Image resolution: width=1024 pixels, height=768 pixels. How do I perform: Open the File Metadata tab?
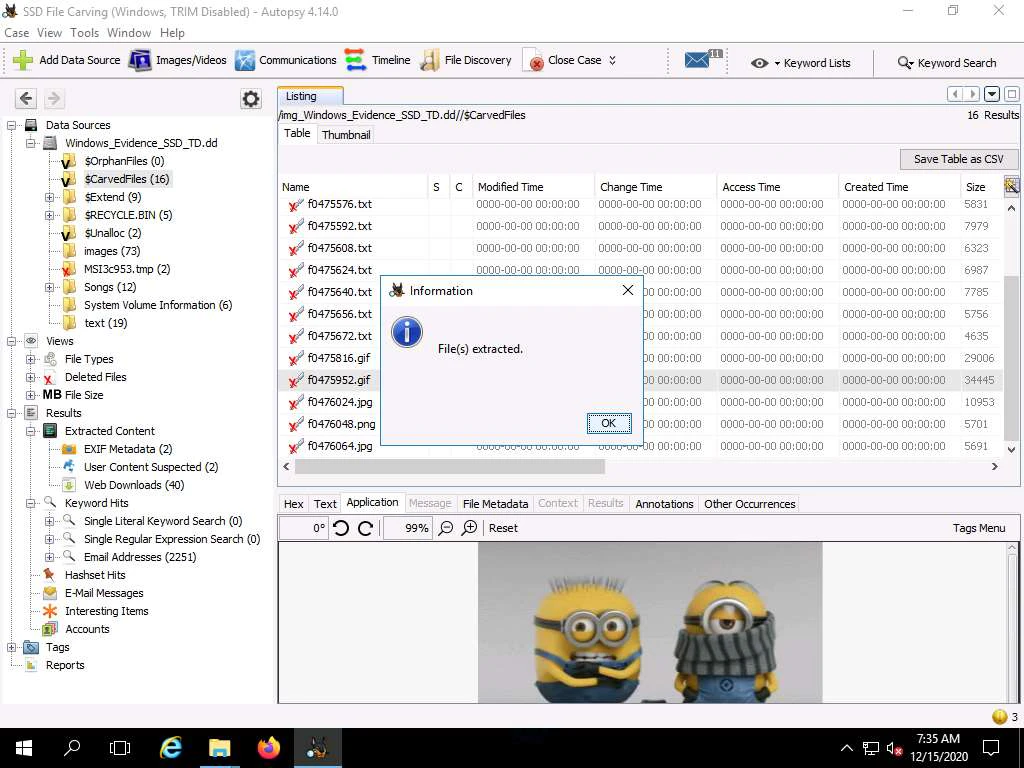[495, 504]
